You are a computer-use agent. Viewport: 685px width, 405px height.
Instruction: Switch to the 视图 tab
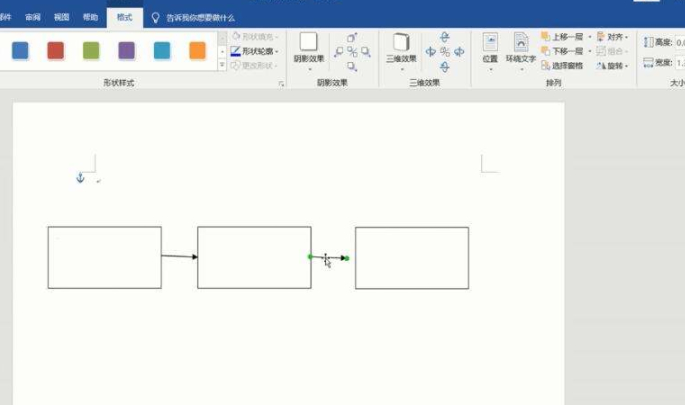click(x=62, y=18)
